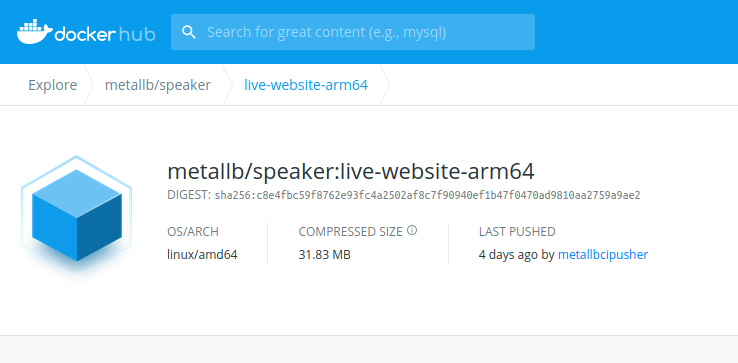Click the chevron separator after metallb/speaker

point(228,85)
